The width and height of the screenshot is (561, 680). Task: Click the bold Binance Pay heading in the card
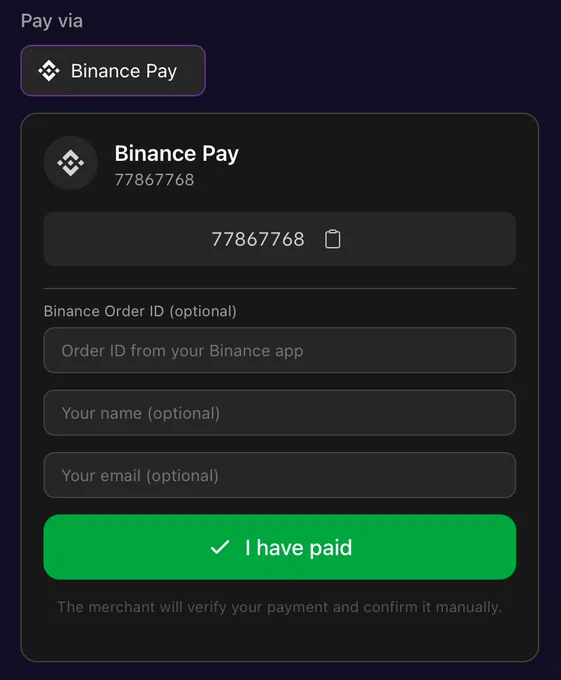click(x=177, y=154)
